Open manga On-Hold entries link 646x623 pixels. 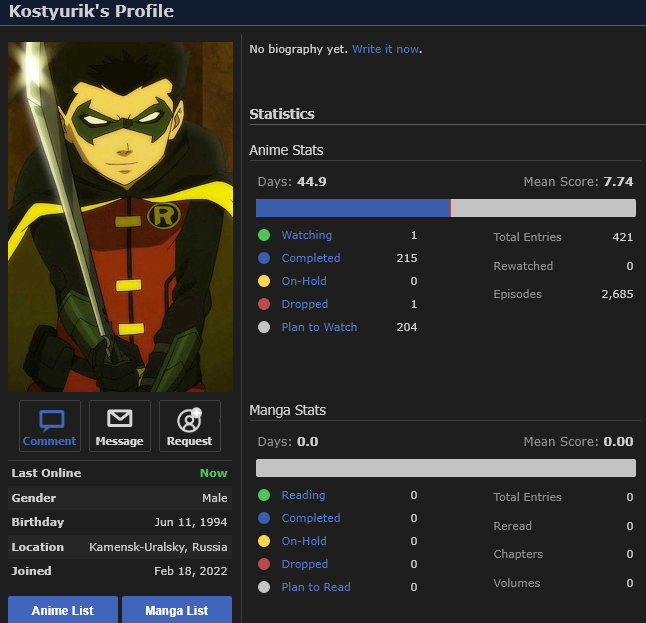(x=304, y=541)
